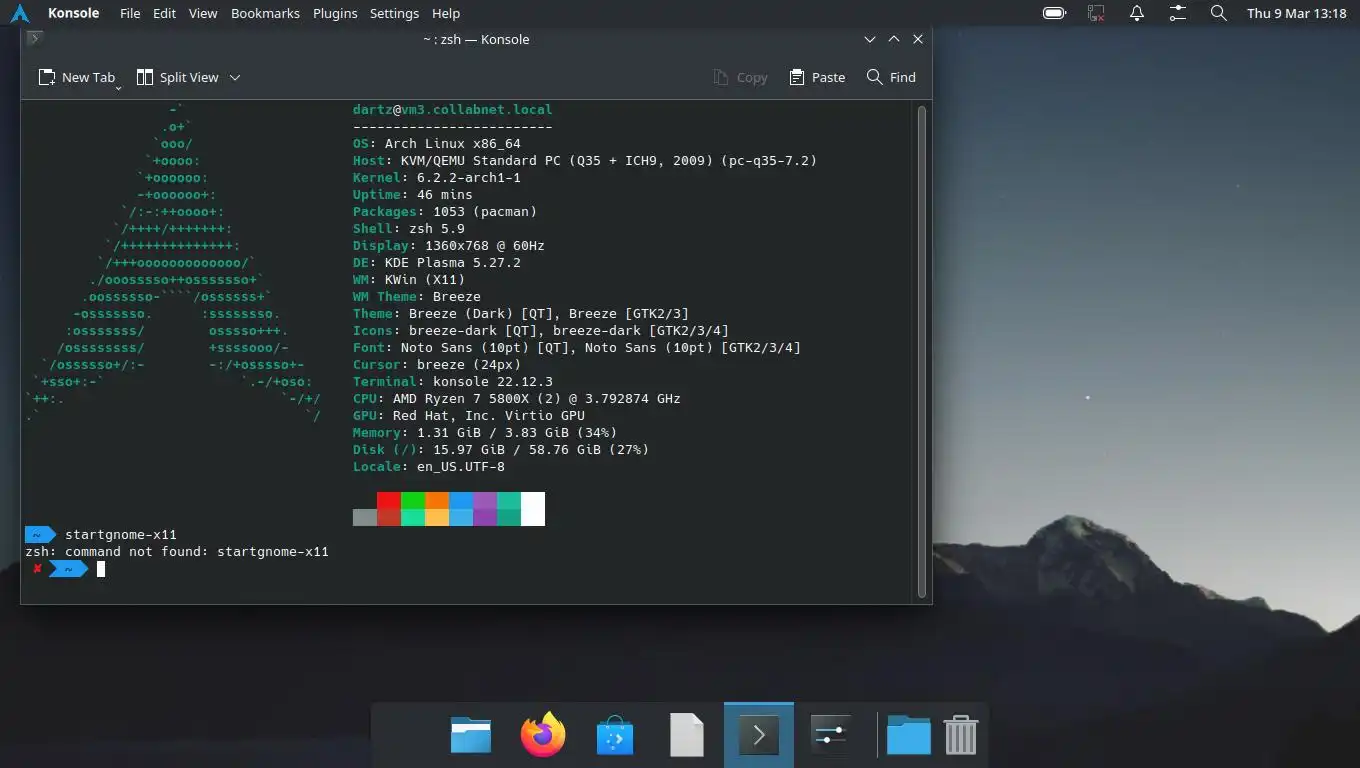1360x768 pixels.
Task: Click the Konsole application name in panel
Action: (x=74, y=13)
